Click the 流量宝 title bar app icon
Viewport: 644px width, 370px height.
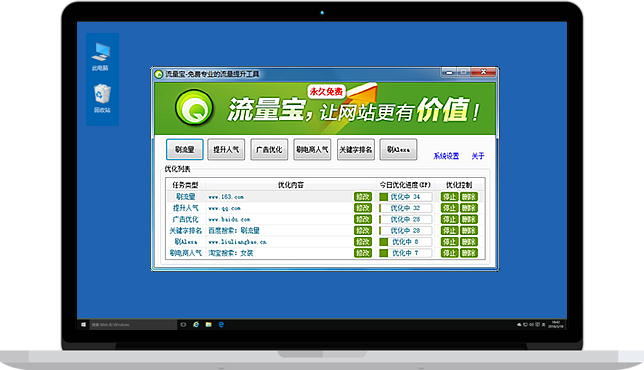pos(159,74)
